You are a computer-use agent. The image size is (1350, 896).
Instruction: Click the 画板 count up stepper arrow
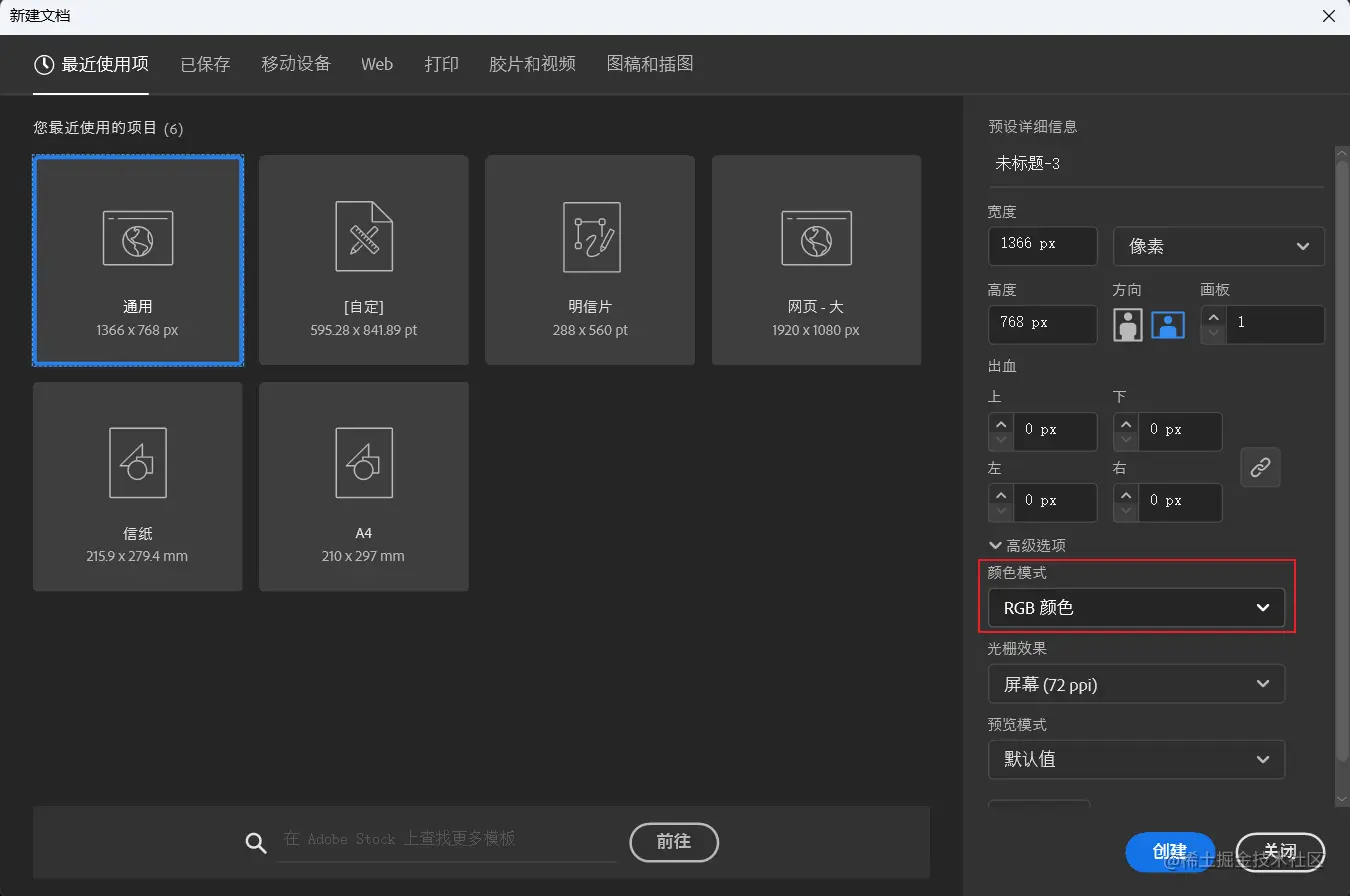pyautogui.click(x=1212, y=318)
